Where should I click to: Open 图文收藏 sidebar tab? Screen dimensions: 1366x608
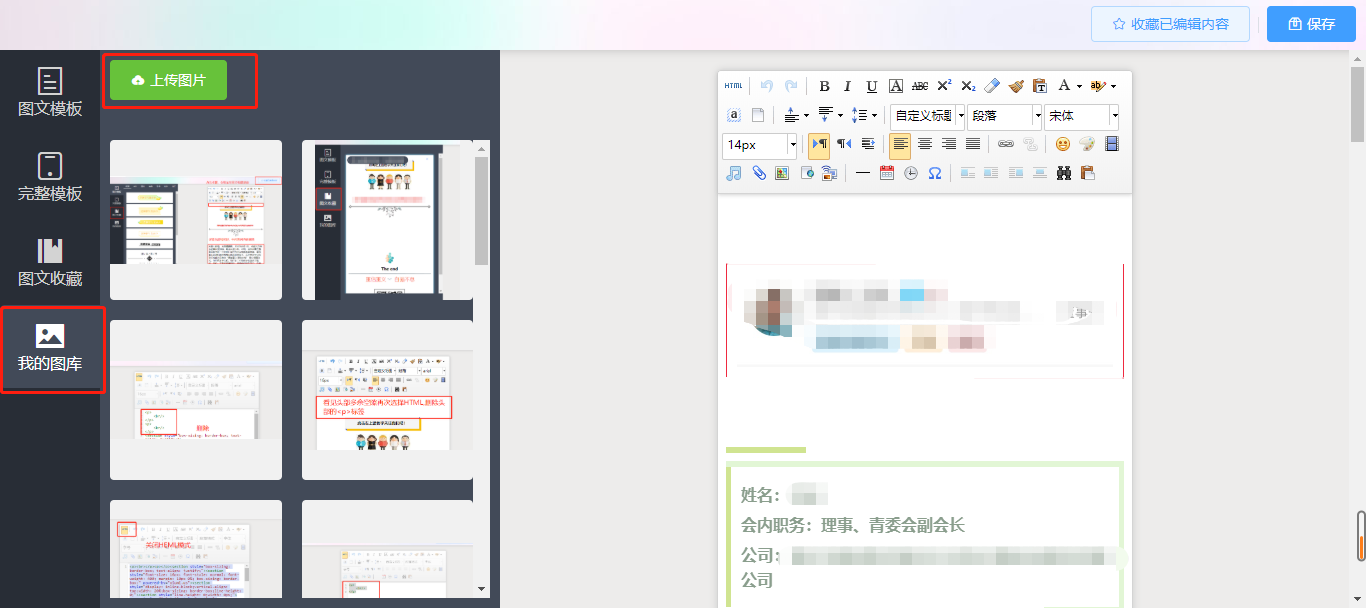pyautogui.click(x=50, y=263)
